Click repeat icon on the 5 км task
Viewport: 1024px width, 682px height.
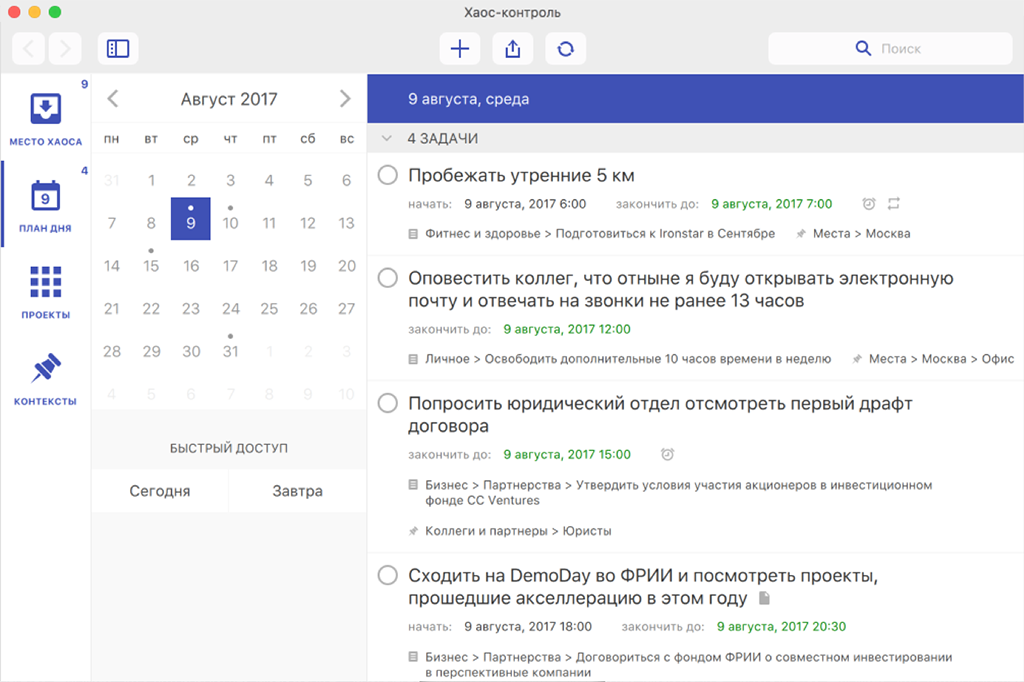pos(894,204)
